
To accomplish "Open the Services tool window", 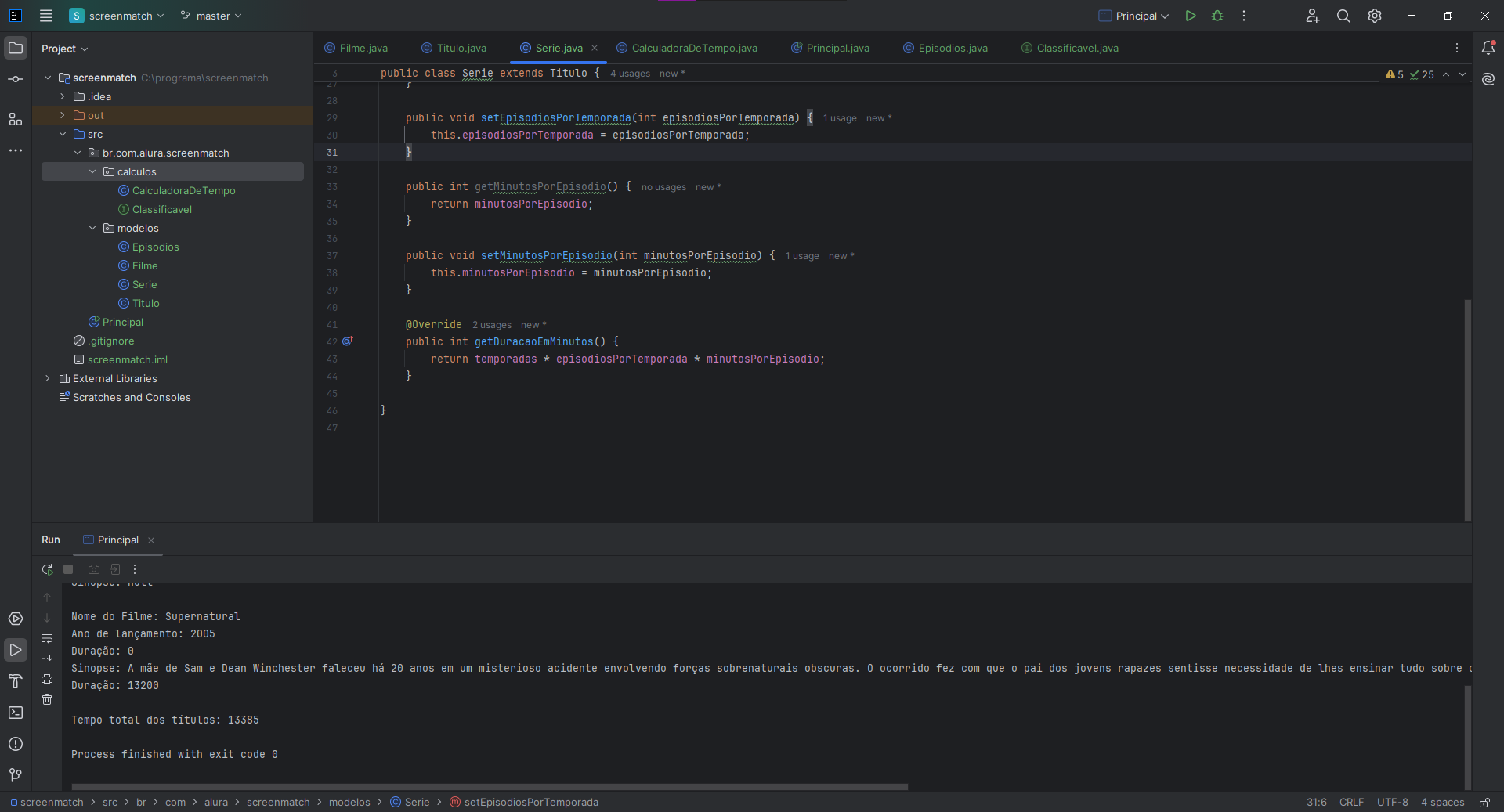I will [16, 619].
